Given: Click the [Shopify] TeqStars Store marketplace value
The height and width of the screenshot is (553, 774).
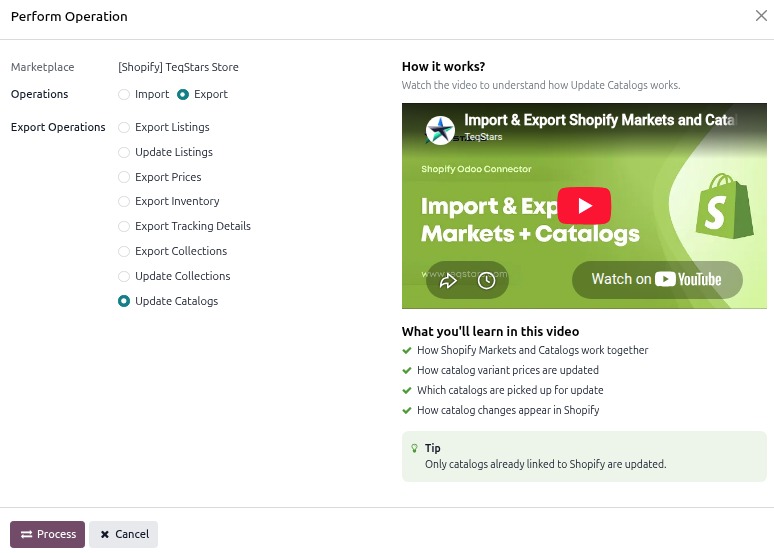Looking at the screenshot, I should point(178,67).
